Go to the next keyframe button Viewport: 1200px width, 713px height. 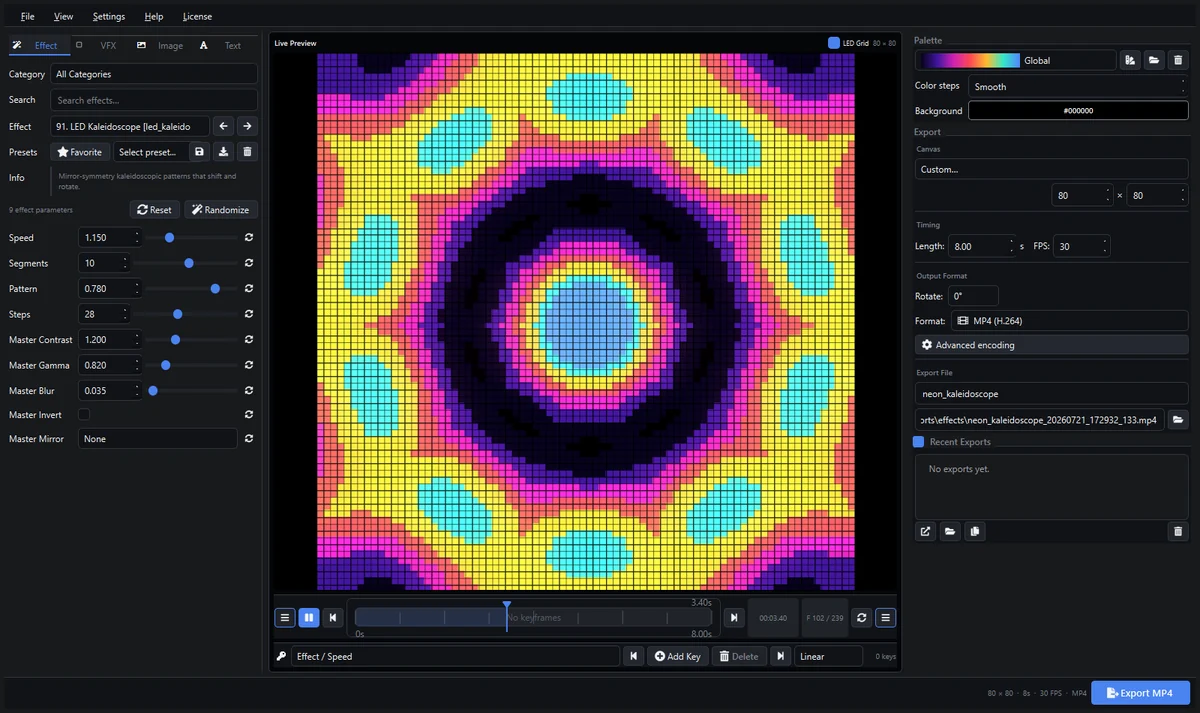coord(780,656)
